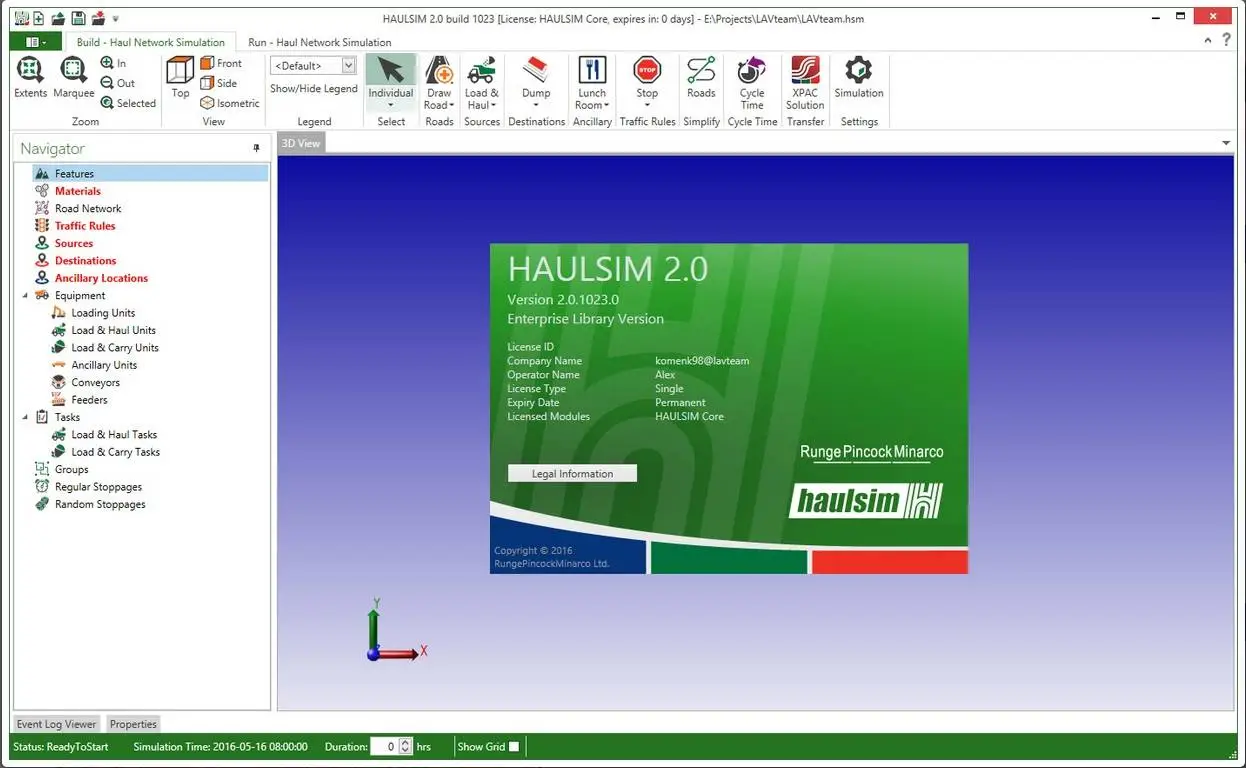Open Simulation settings
Viewport: 1246px width, 768px height.
tap(859, 78)
